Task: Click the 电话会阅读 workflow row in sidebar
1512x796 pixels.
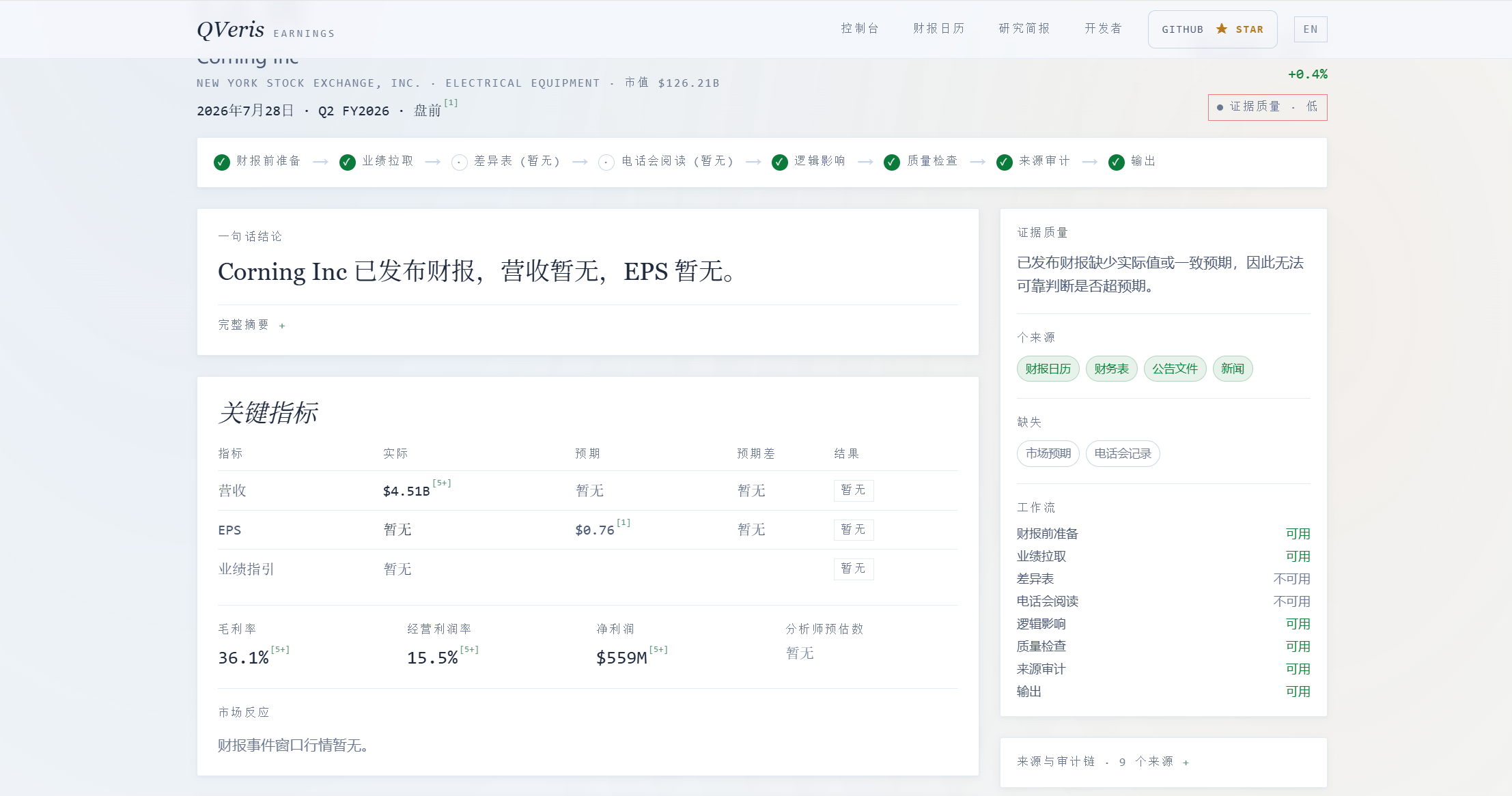Action: pyautogui.click(x=1164, y=601)
